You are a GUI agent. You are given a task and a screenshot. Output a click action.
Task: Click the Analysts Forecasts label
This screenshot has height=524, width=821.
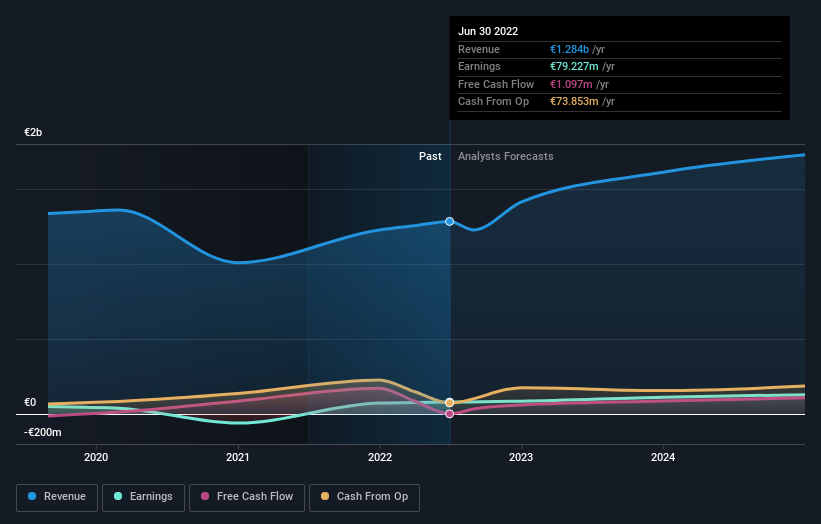coord(506,157)
